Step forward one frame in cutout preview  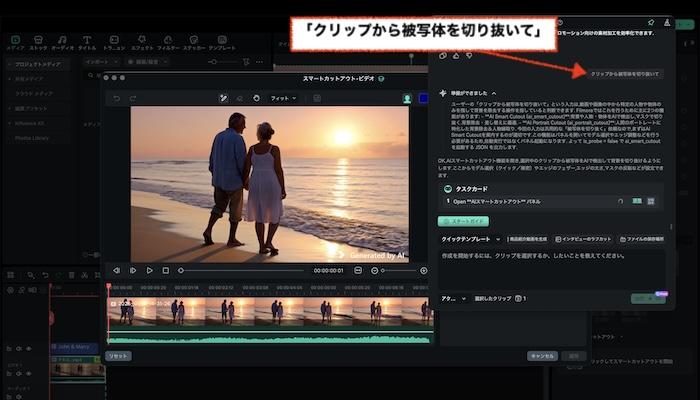pyautogui.click(x=133, y=271)
